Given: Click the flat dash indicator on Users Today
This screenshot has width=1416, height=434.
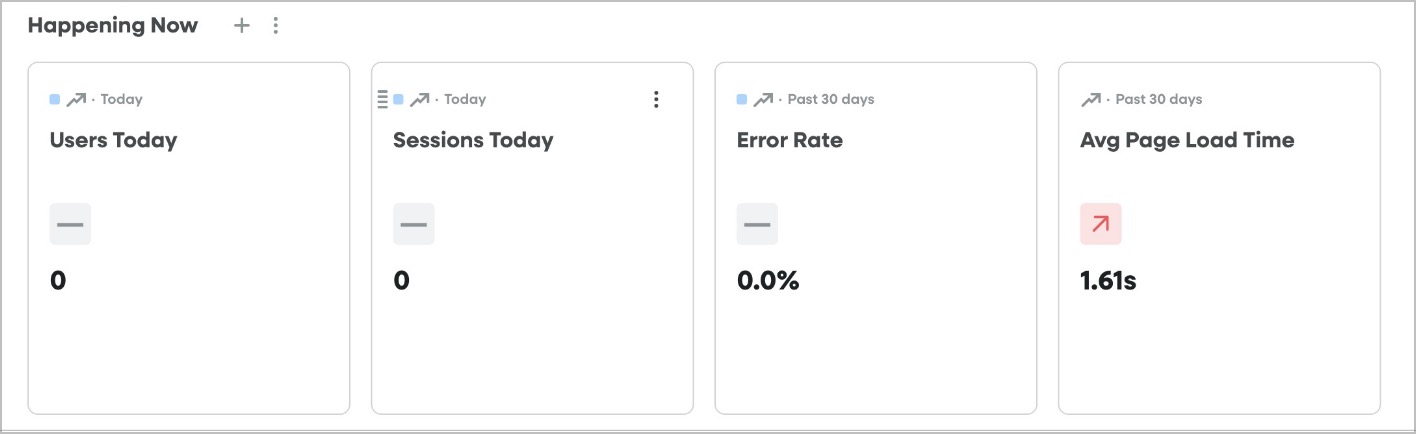Looking at the screenshot, I should click(x=70, y=224).
